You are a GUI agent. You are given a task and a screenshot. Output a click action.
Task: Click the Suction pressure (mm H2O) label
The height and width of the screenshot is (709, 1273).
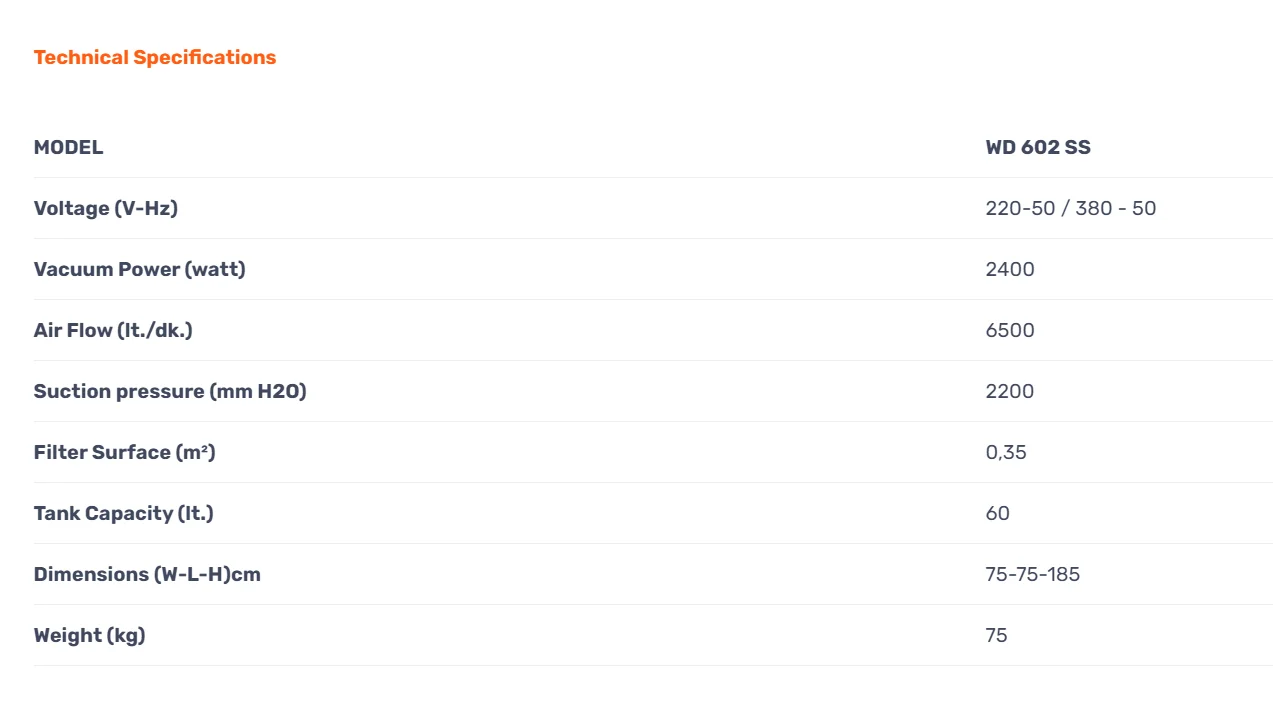tap(170, 391)
